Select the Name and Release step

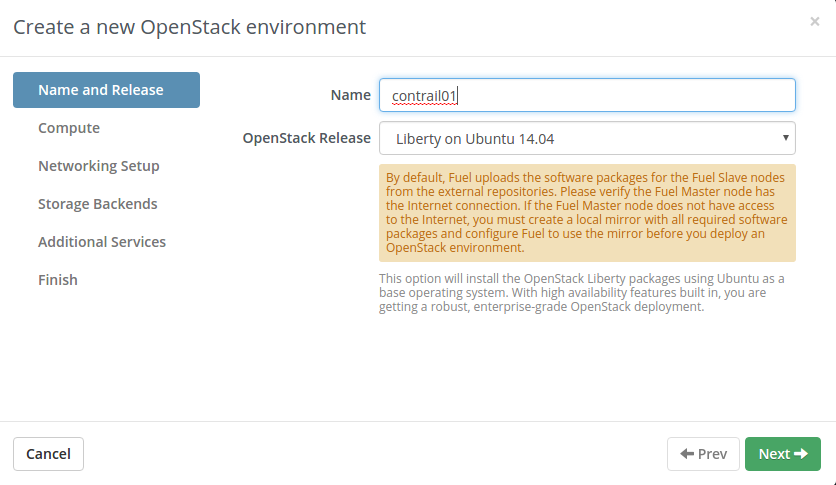coord(107,90)
